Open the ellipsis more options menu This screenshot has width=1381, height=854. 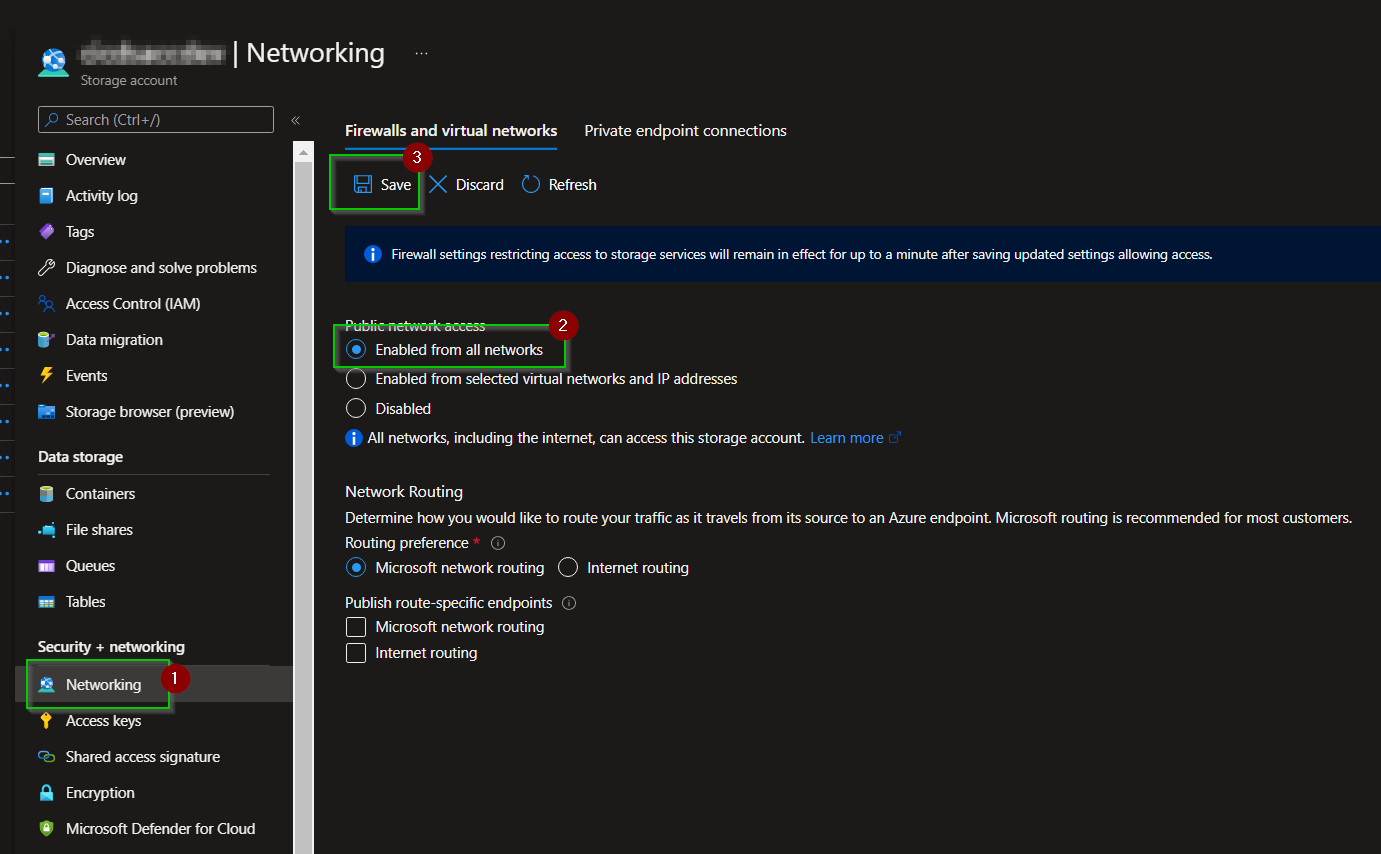(421, 53)
